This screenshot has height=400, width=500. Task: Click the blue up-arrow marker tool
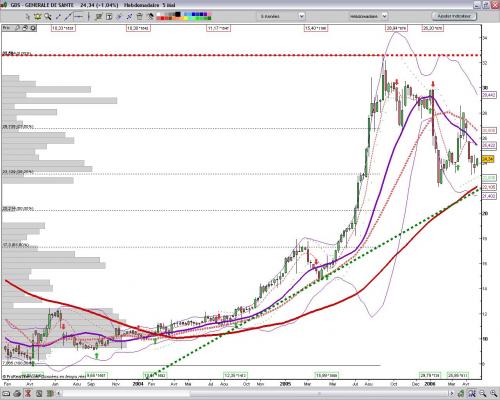coord(119,16)
